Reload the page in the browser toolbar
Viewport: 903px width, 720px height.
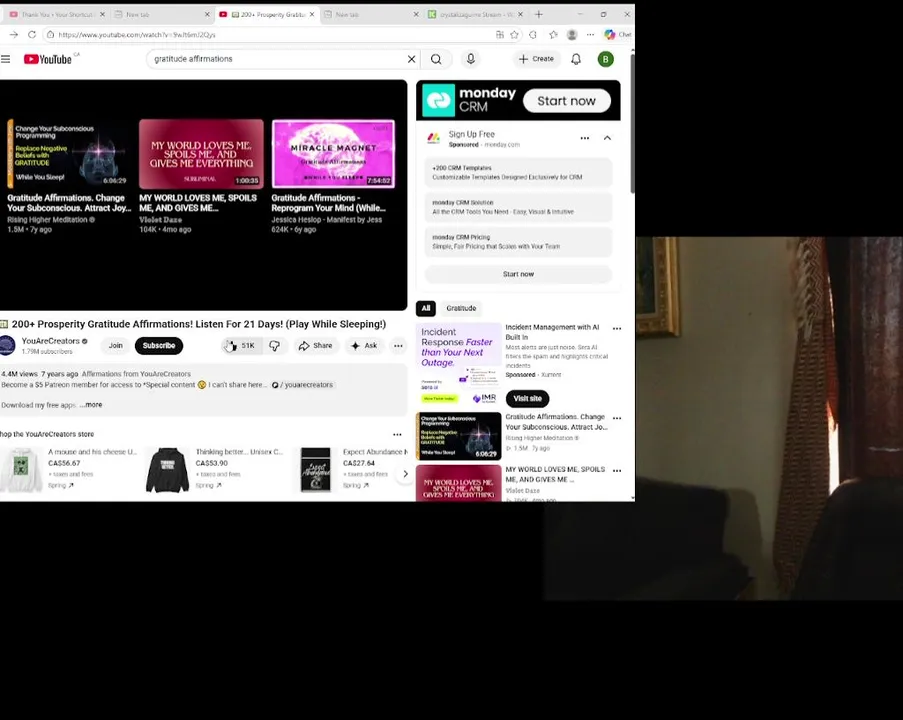32,35
